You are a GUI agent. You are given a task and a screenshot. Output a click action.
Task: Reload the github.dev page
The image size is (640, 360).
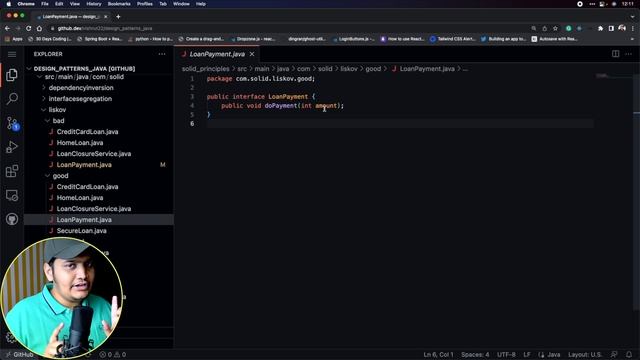tap(29, 28)
